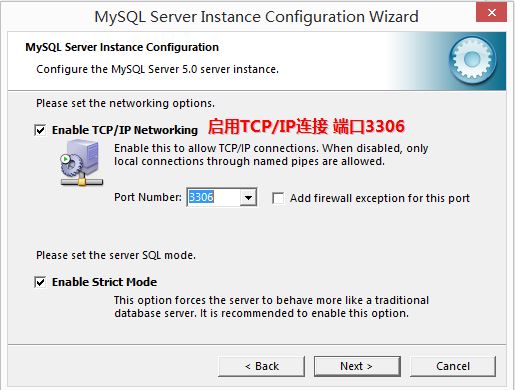Toggle Enable TCP/IP Networking checkbox
This screenshot has width=515, height=390.
pos(40,130)
